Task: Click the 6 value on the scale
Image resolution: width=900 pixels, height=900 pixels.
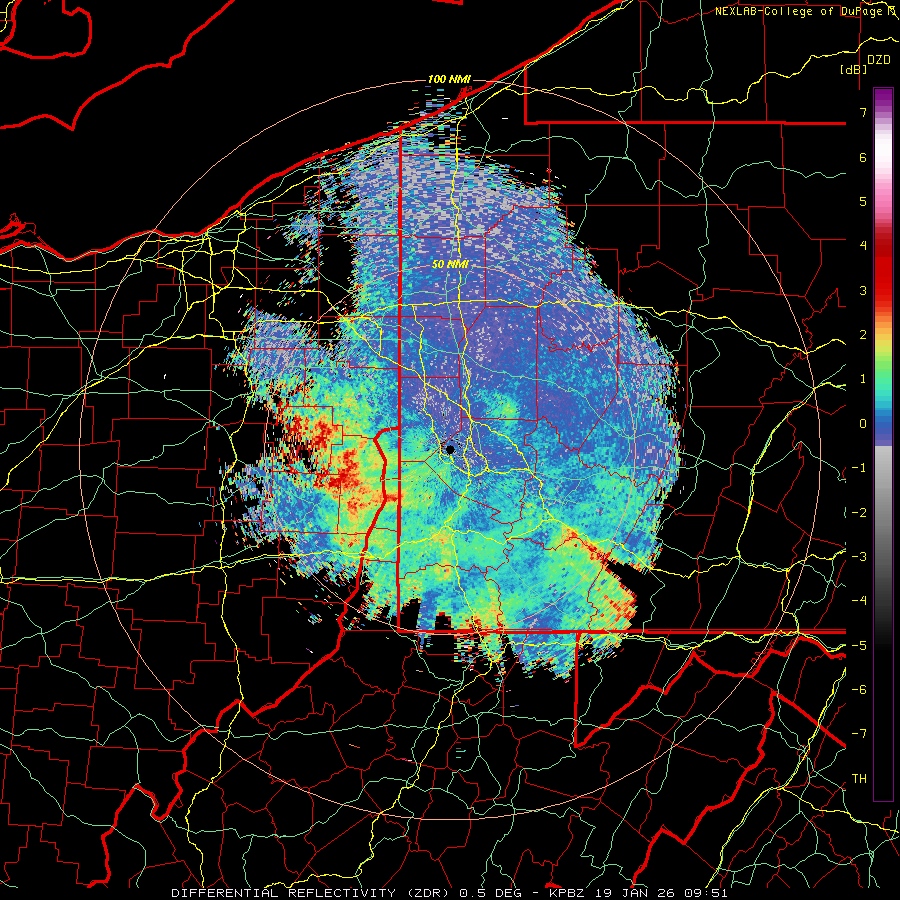Action: [863, 157]
